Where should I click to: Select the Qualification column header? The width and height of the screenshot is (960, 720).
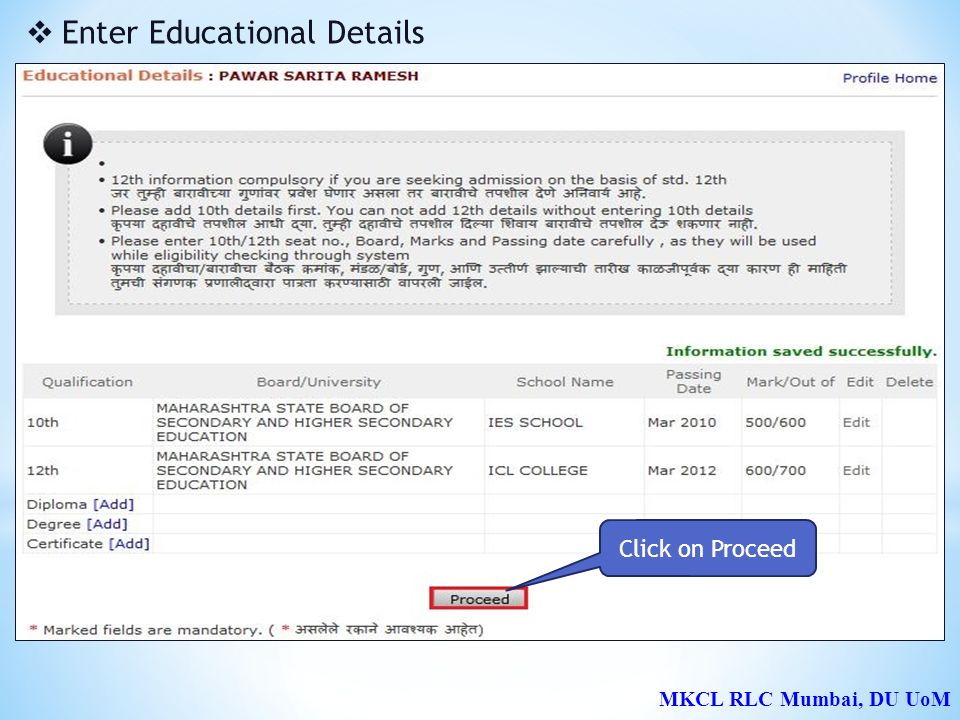(88, 382)
